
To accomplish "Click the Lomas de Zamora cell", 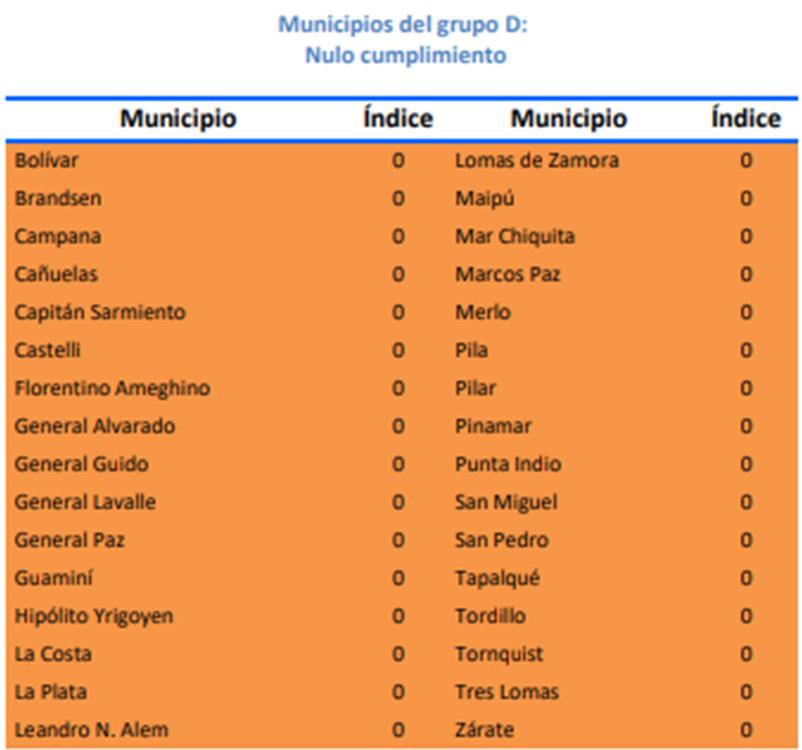I will tap(537, 160).
